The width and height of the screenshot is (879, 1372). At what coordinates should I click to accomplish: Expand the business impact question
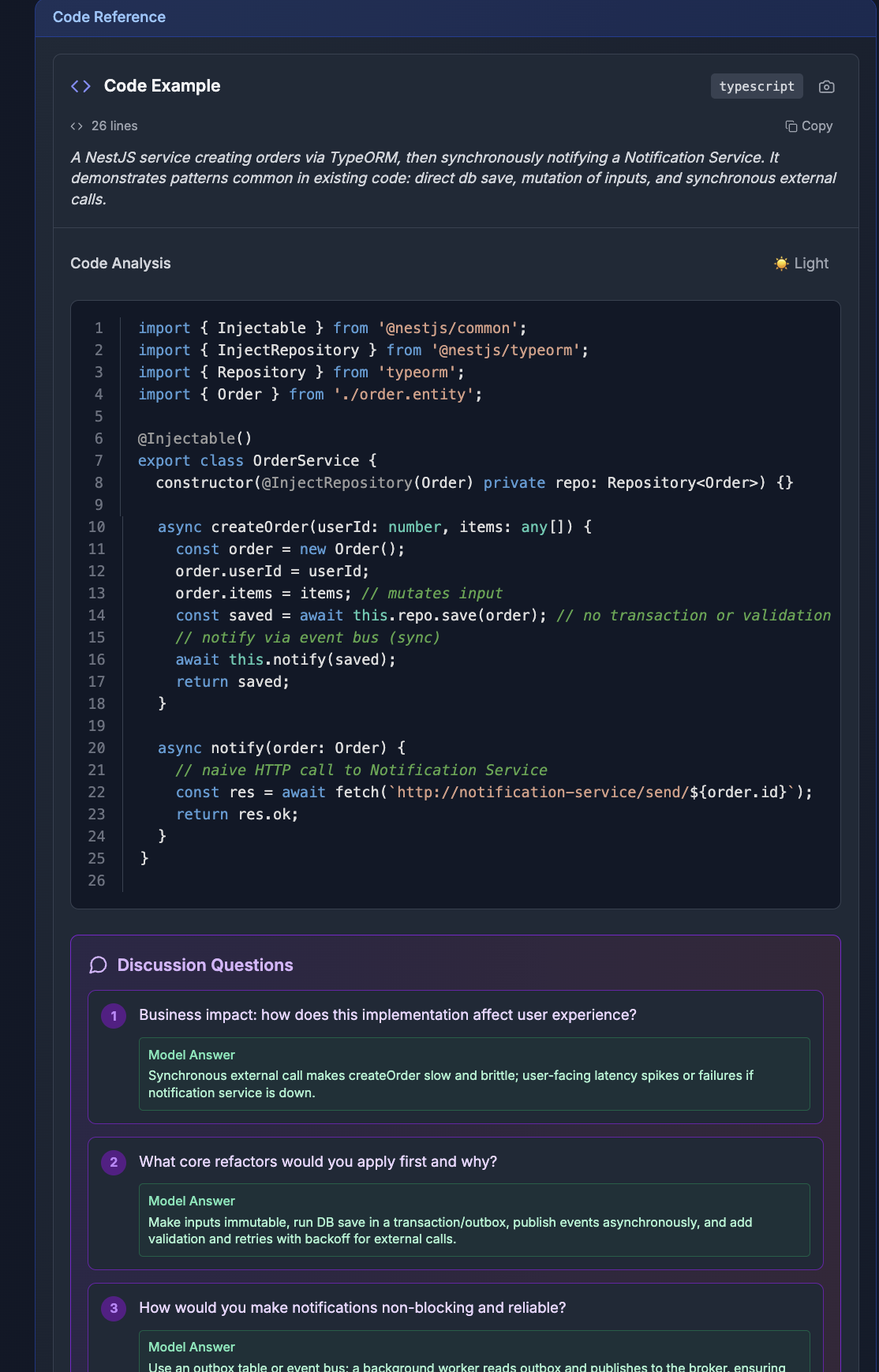coord(387,1015)
